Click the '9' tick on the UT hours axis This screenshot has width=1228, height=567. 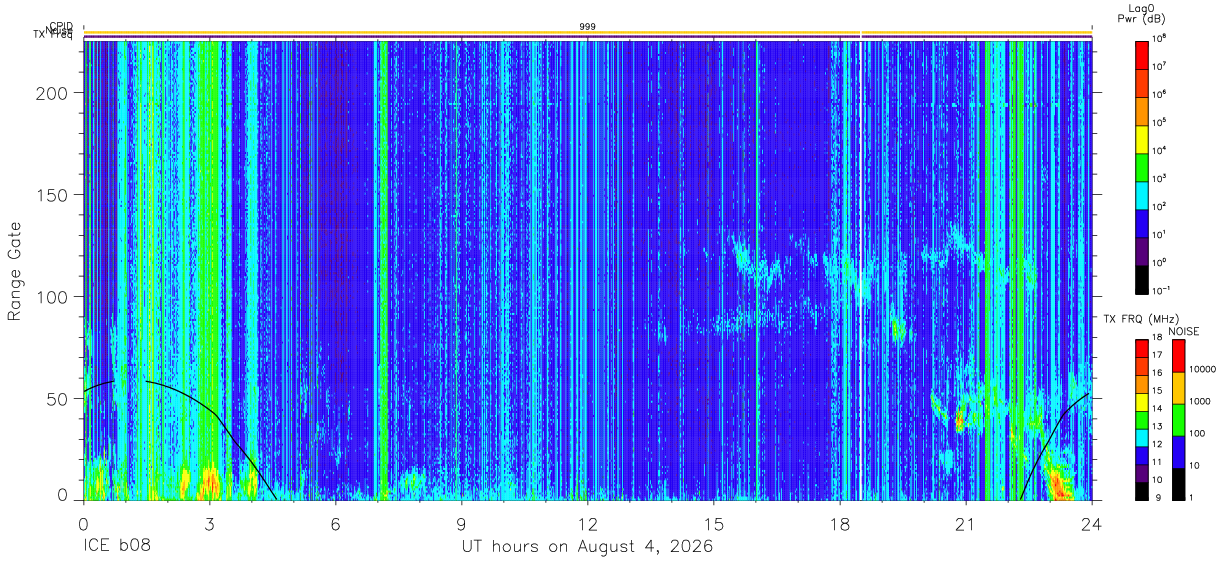(x=461, y=522)
